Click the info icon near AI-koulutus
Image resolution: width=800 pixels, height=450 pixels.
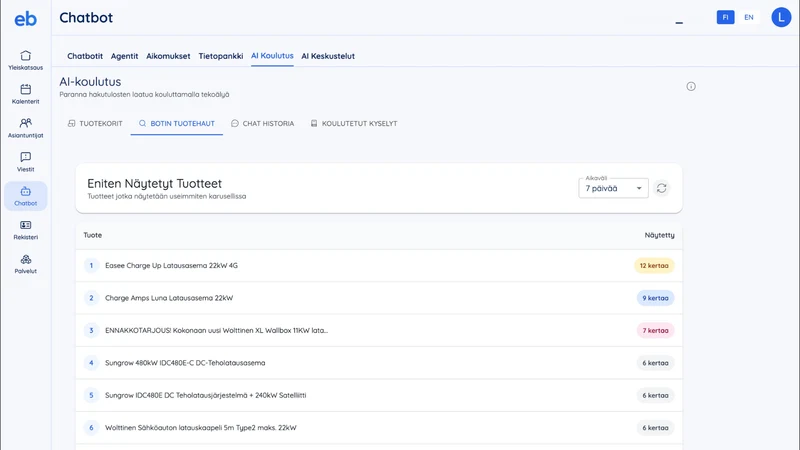(x=691, y=86)
